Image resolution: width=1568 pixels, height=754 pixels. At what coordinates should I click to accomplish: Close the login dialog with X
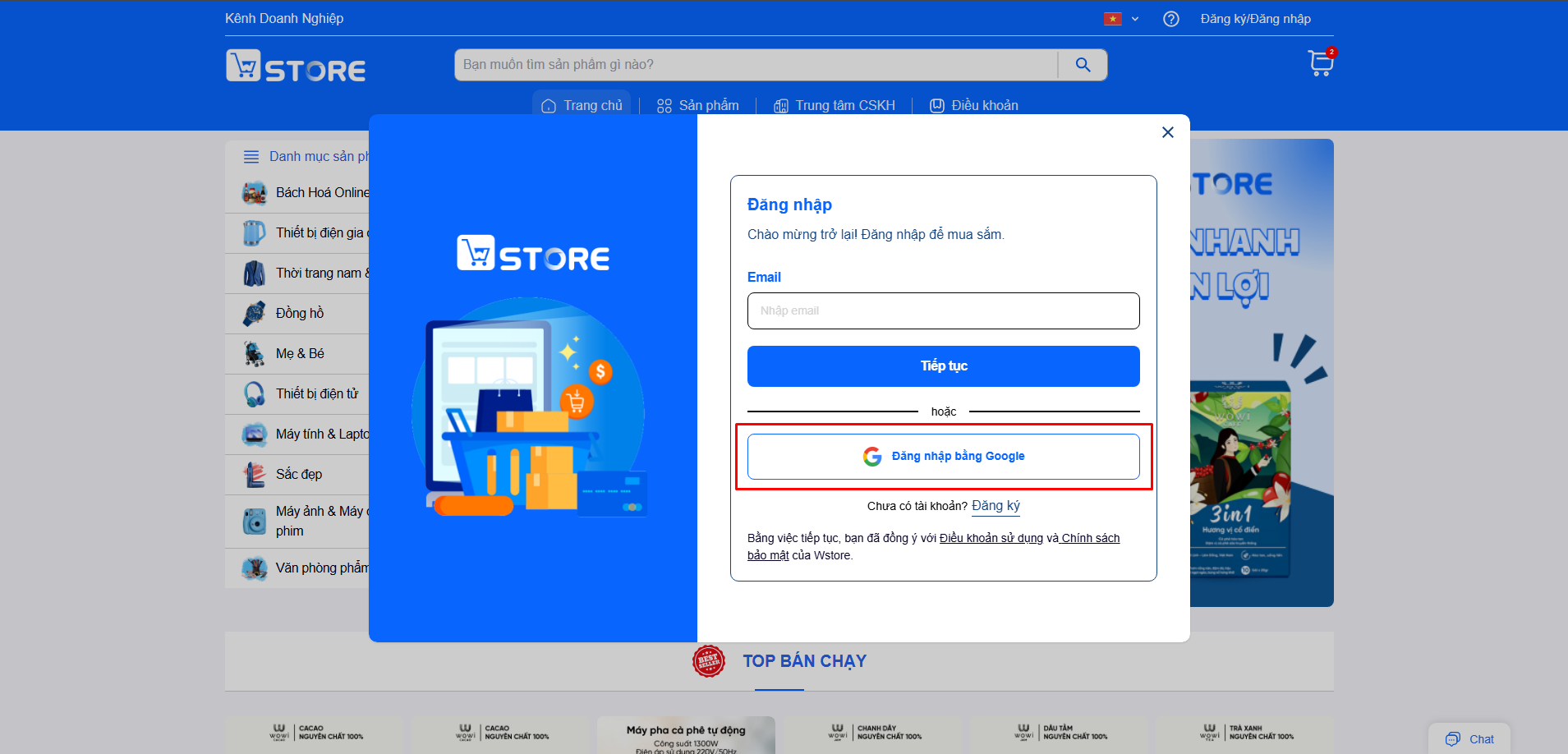pyautogui.click(x=1168, y=132)
